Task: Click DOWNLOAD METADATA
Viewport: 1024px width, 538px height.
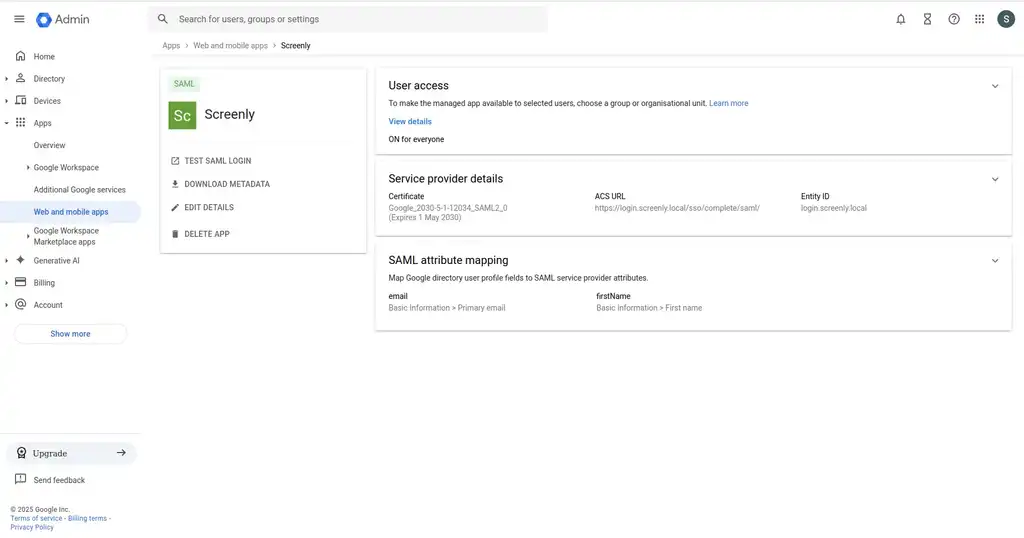Action: pyautogui.click(x=227, y=184)
